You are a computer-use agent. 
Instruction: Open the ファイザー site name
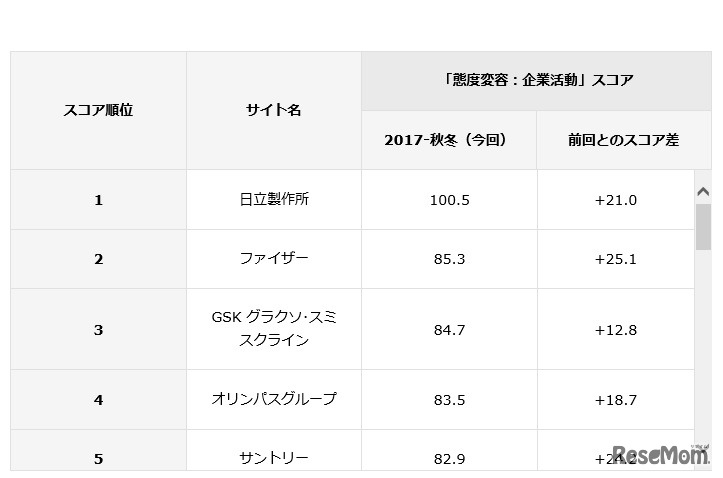273,258
